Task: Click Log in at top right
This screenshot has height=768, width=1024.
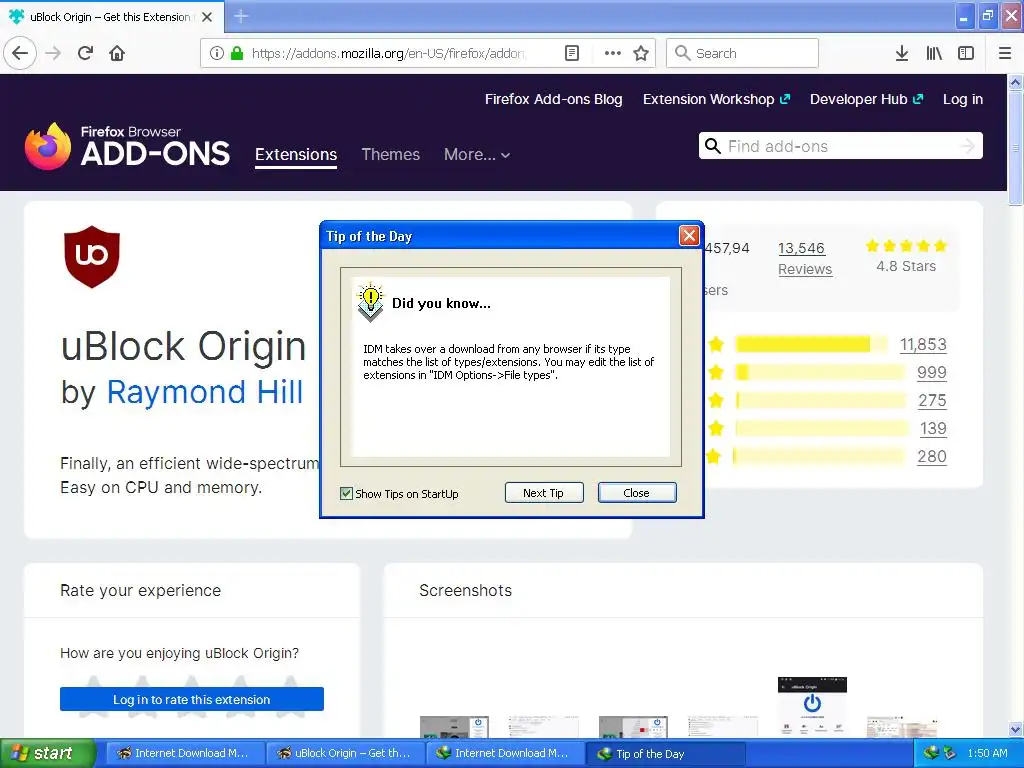Action: click(x=963, y=99)
